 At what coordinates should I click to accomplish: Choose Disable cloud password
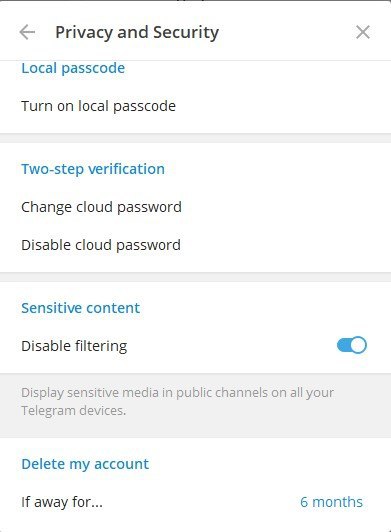pyautogui.click(x=196, y=245)
